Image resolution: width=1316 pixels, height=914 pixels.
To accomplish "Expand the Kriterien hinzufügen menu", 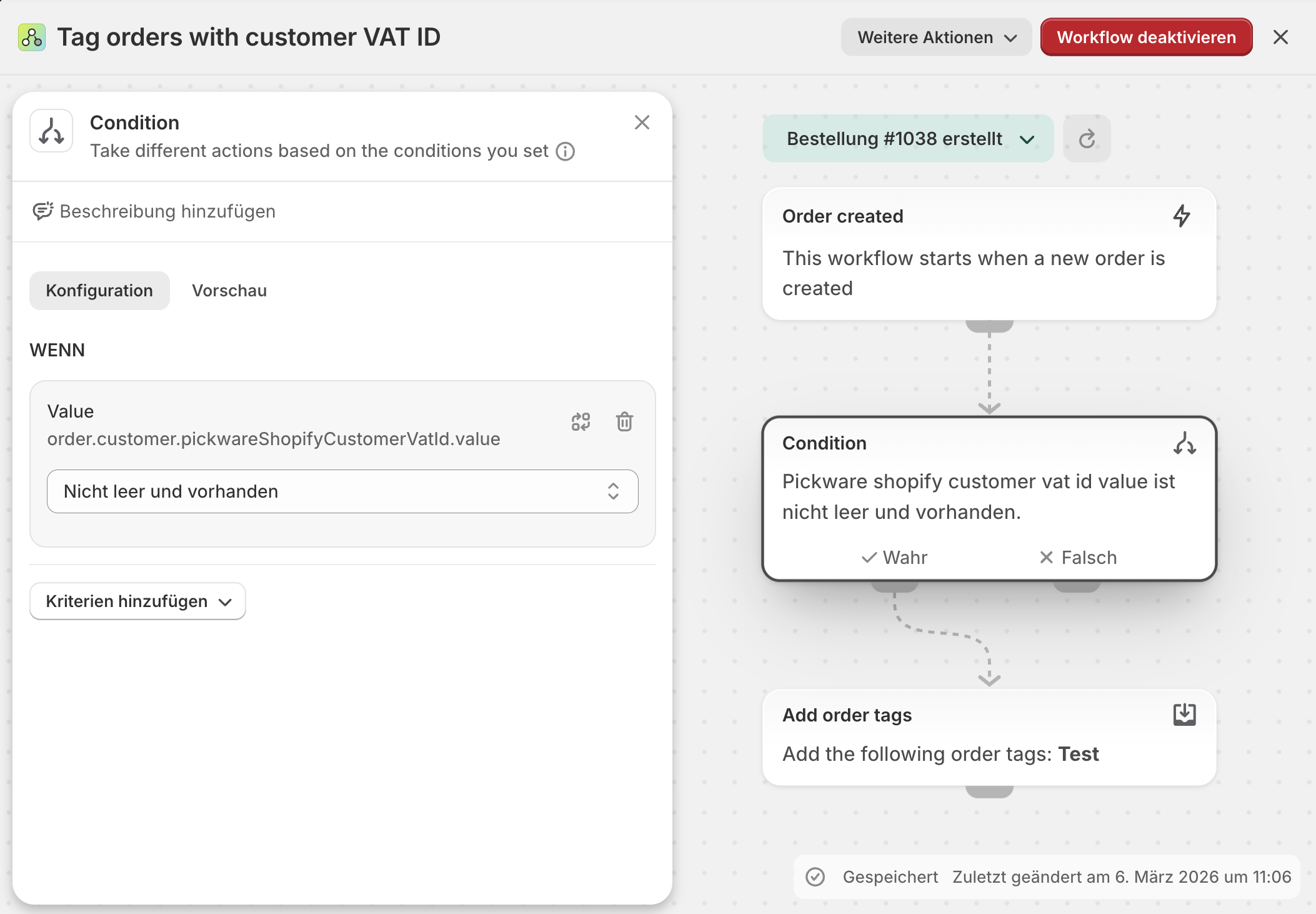I will (x=137, y=601).
